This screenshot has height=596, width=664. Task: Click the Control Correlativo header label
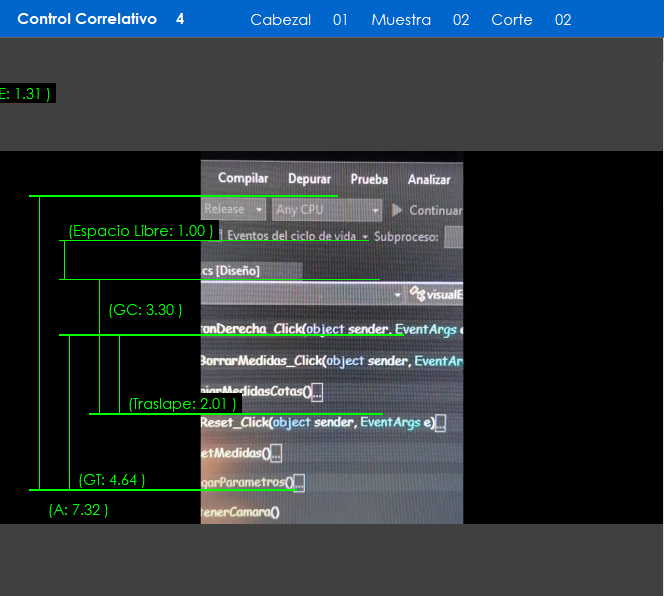coord(87,19)
